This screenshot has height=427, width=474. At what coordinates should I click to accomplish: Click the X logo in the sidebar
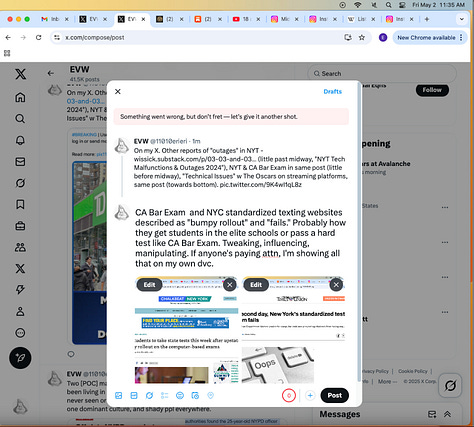[20, 74]
